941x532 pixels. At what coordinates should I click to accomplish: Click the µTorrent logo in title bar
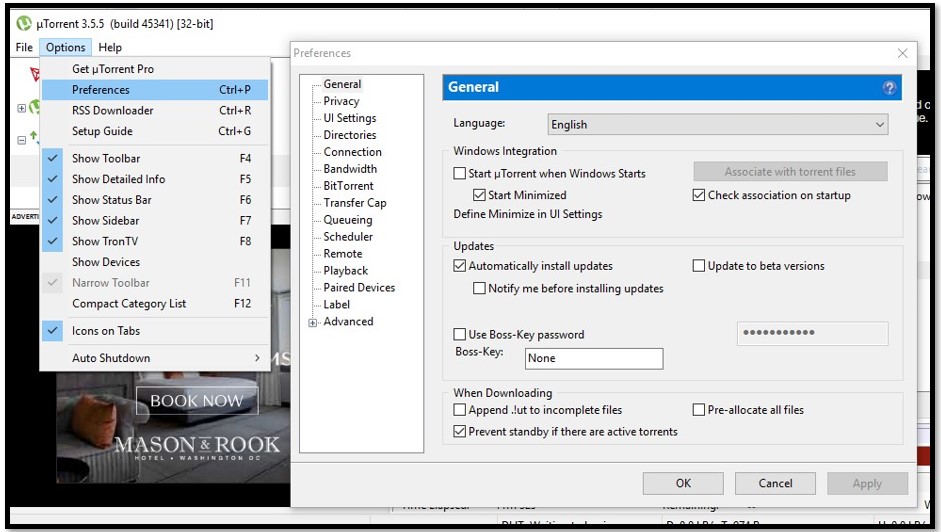point(24,23)
